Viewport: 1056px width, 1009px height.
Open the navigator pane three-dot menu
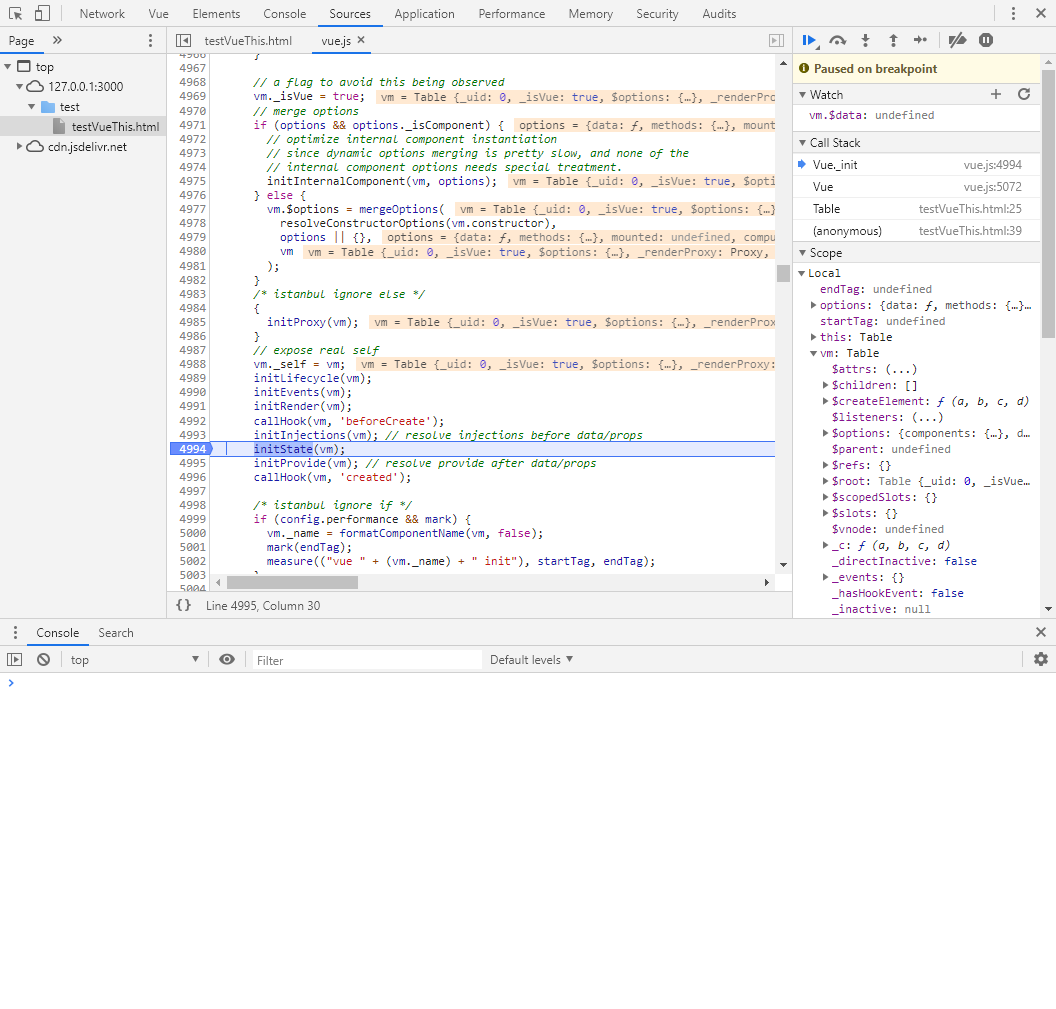(x=150, y=40)
